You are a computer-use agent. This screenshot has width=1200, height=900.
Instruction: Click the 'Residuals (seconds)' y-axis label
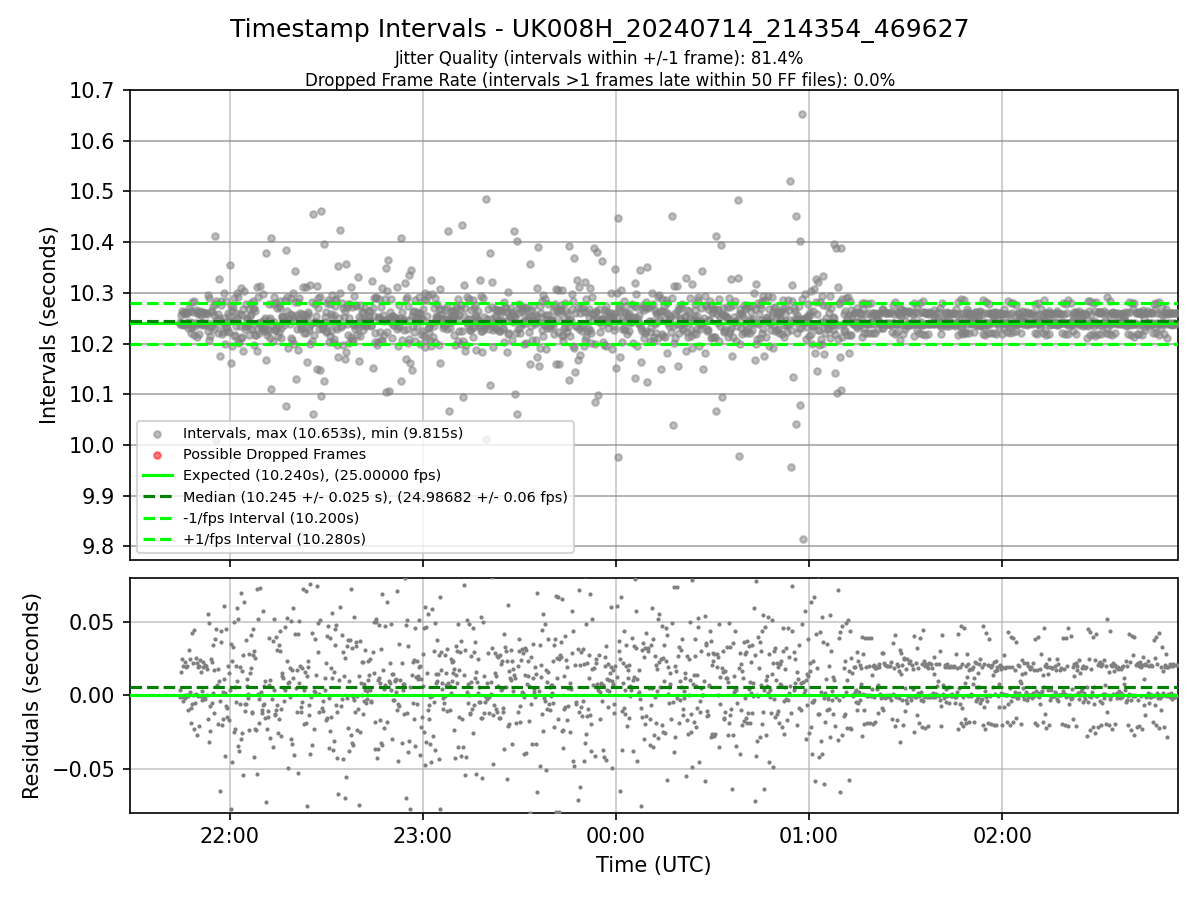pos(31,696)
